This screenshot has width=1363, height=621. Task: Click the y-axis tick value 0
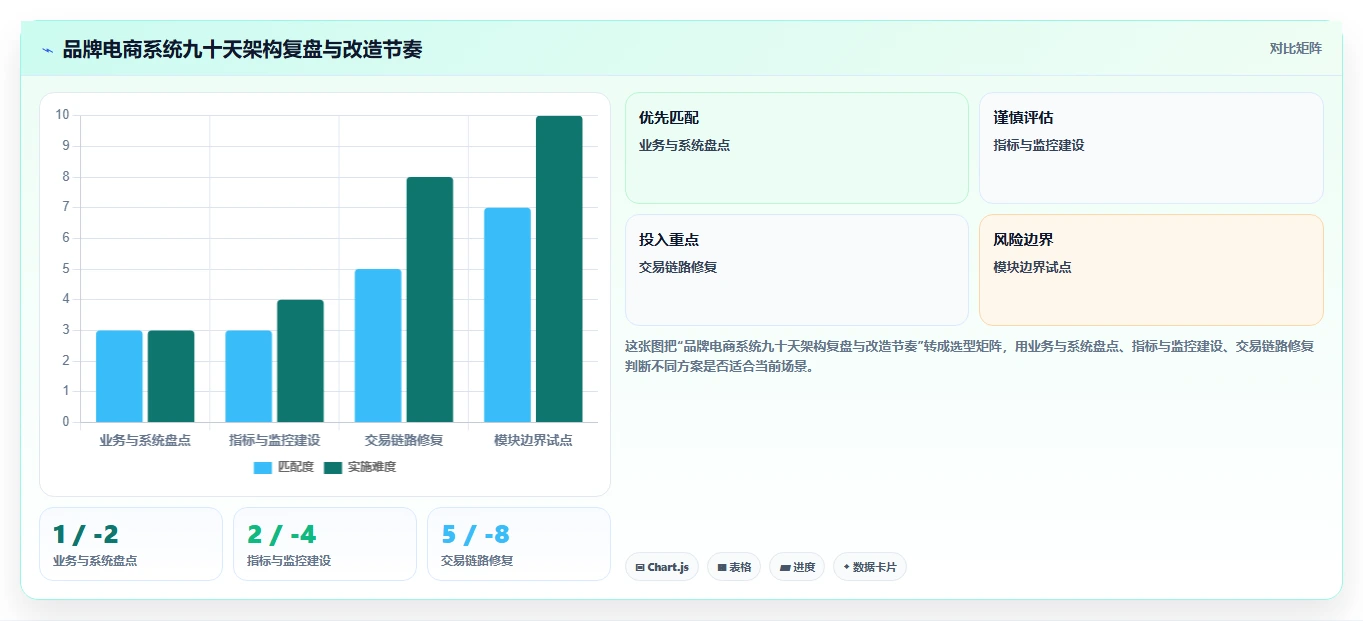66,421
